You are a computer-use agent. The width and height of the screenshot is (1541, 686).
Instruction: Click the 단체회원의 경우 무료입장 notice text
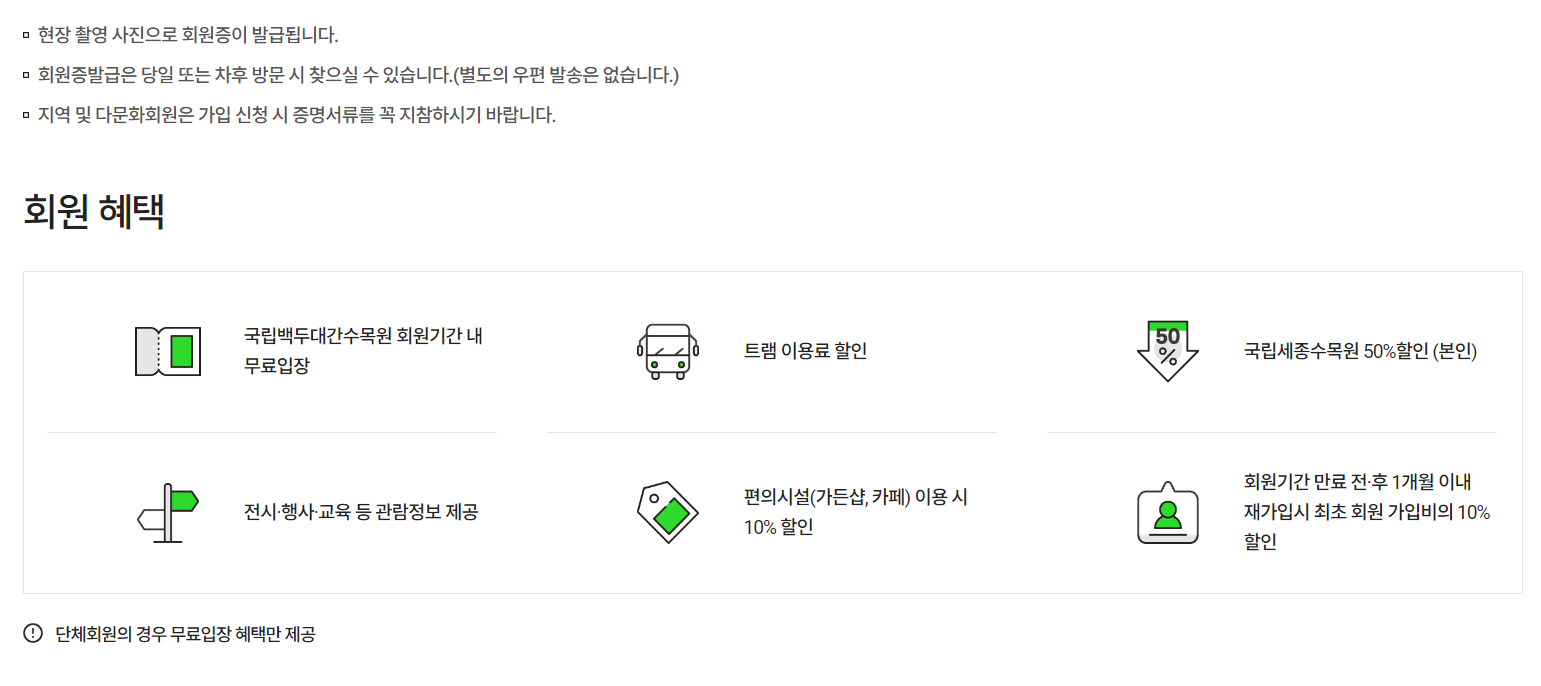185,634
